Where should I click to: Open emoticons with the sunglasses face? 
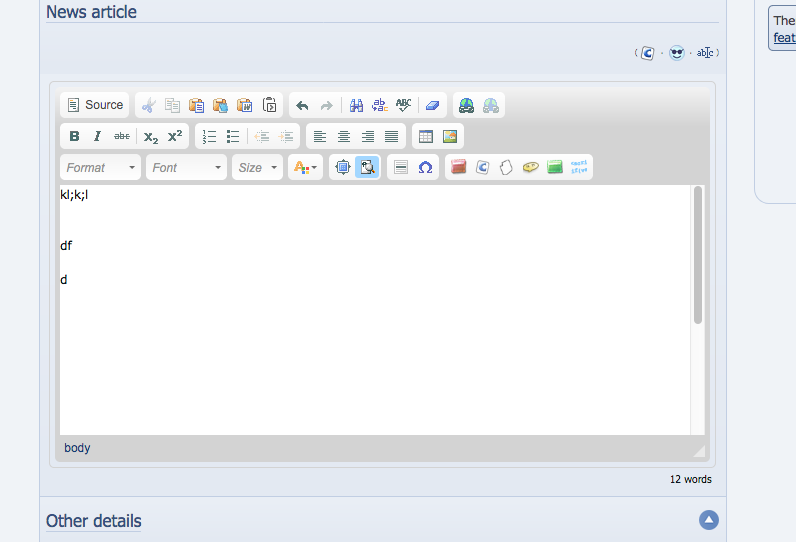pos(676,53)
